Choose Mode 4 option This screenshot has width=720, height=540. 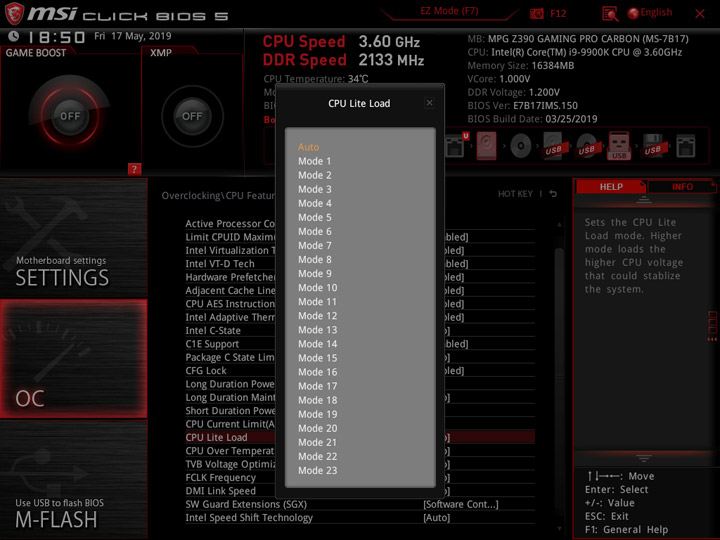[315, 203]
